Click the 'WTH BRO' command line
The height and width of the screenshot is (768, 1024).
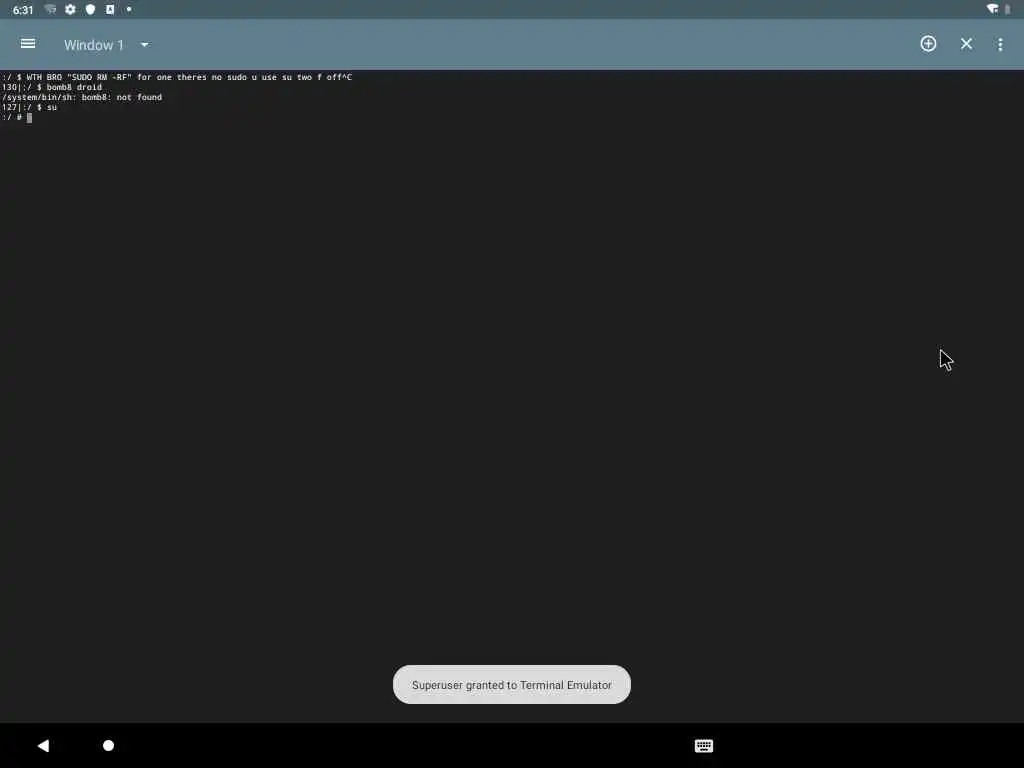tap(177, 77)
